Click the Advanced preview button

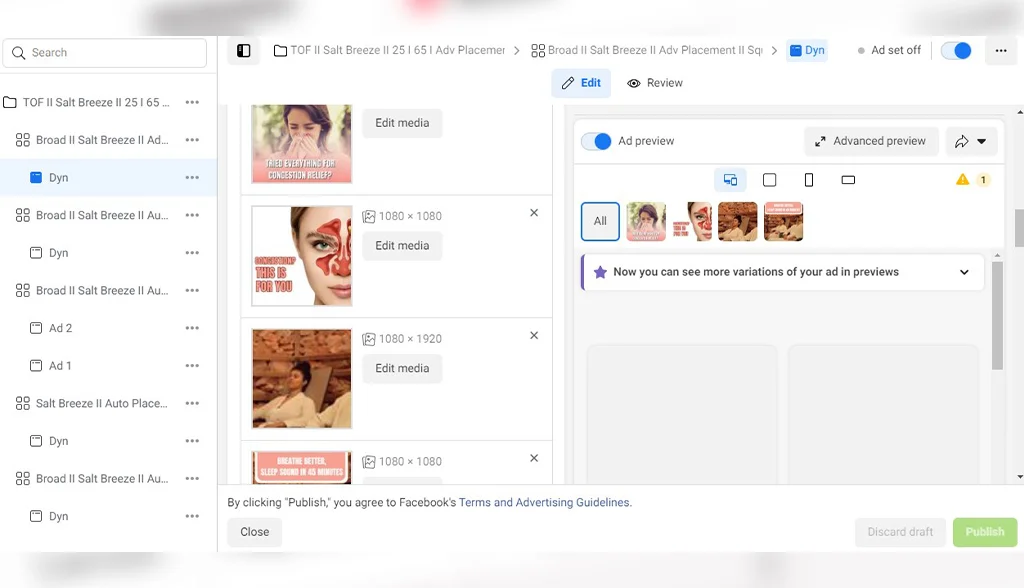pos(870,141)
